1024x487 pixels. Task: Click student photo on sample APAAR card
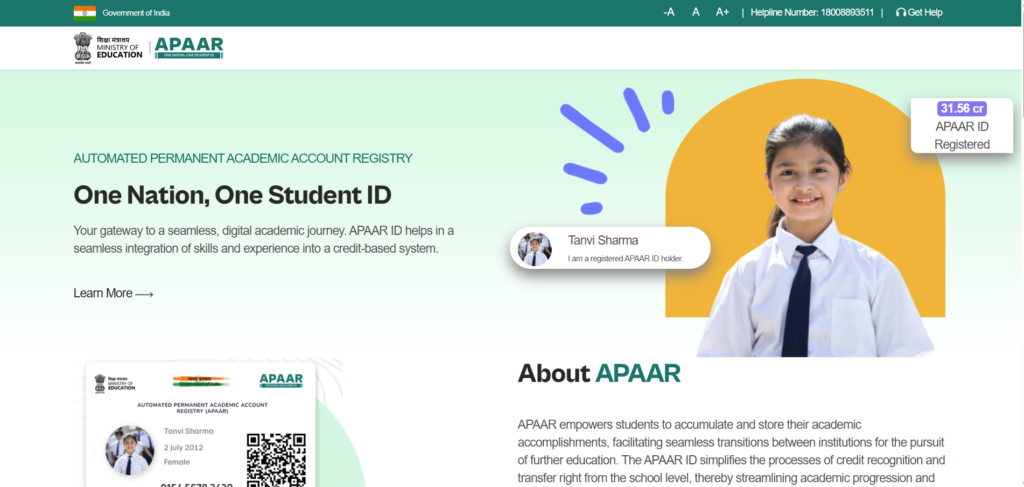pyautogui.click(x=129, y=449)
